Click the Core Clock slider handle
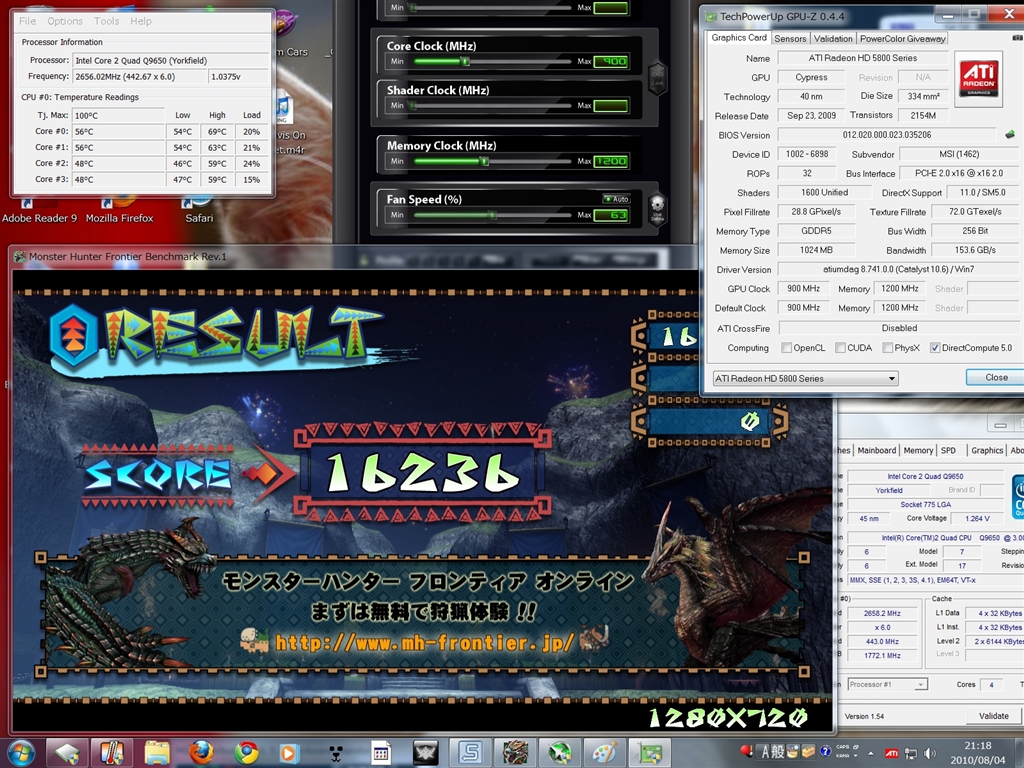Screen dimensions: 1024x768 tap(464, 62)
